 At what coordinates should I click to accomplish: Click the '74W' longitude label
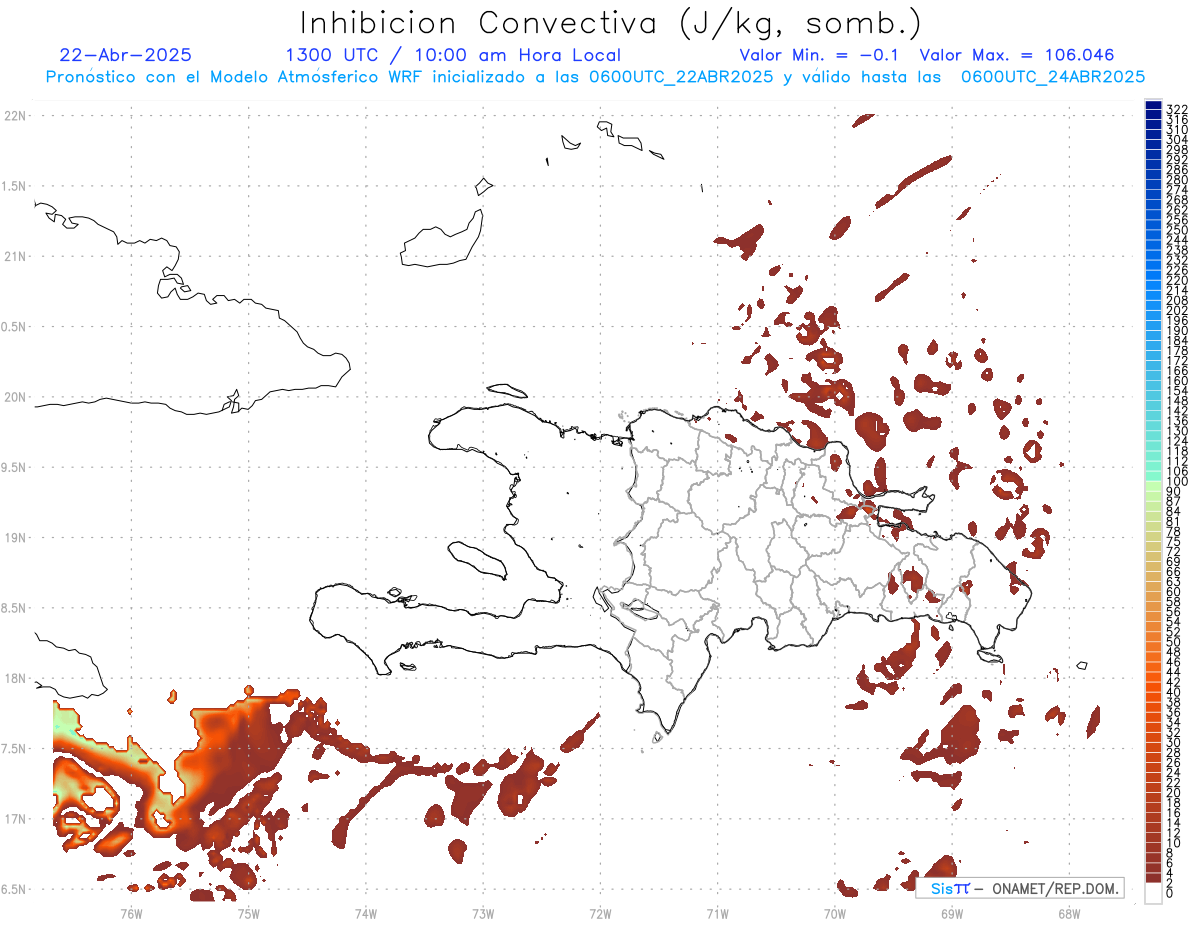(366, 913)
